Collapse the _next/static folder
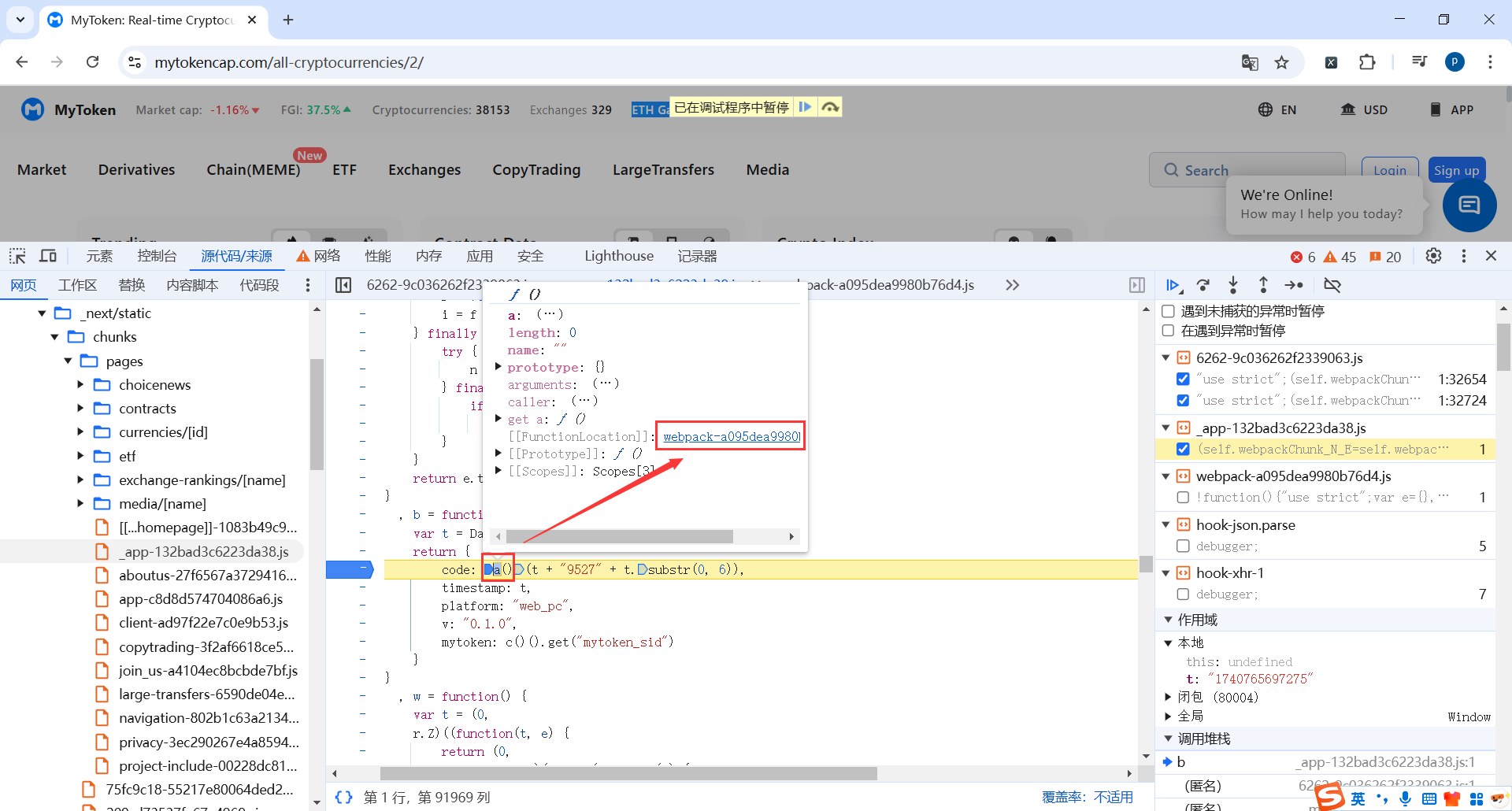The image size is (1512, 811). [x=42, y=313]
